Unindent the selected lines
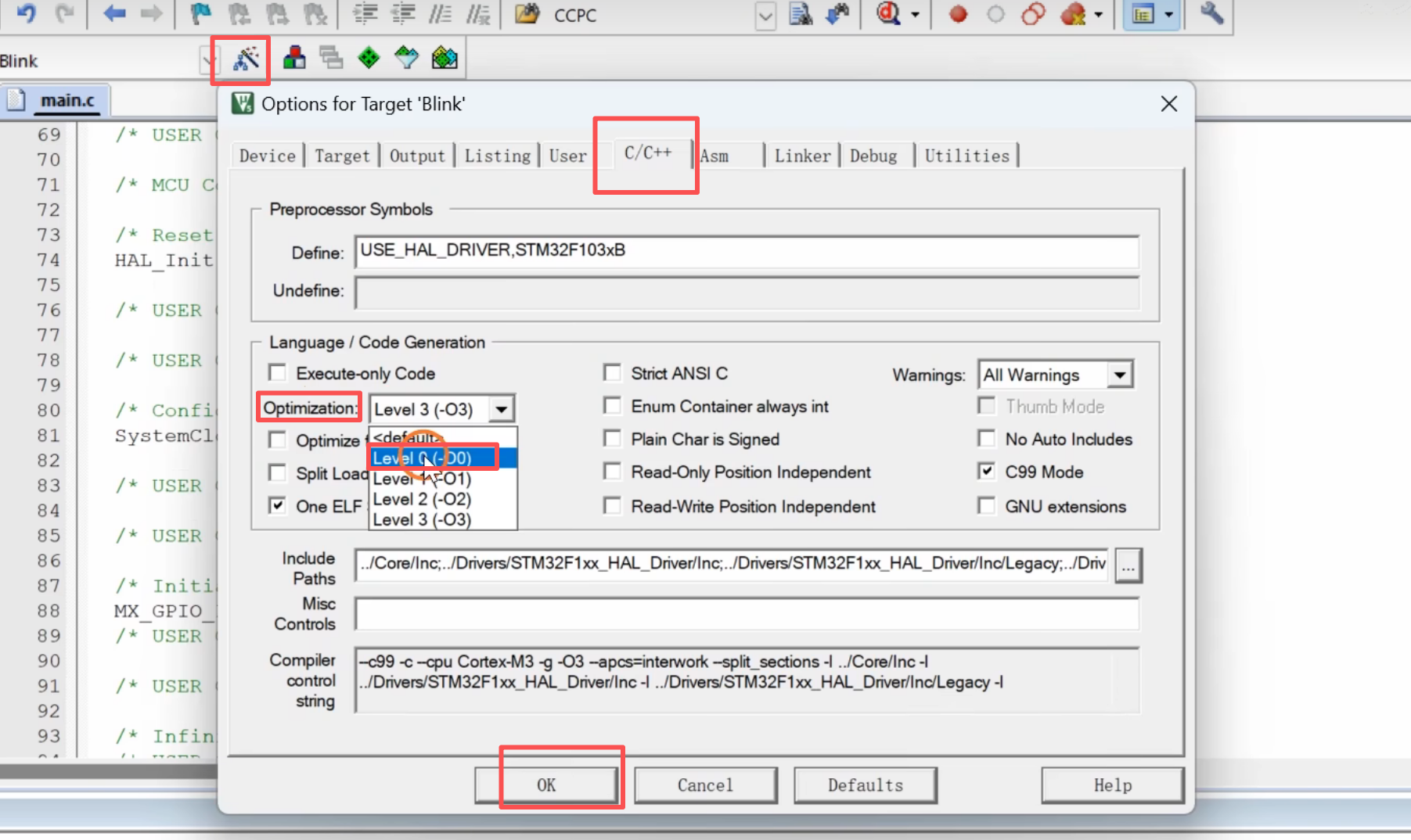Viewport: 1411px width, 840px height. (x=403, y=14)
